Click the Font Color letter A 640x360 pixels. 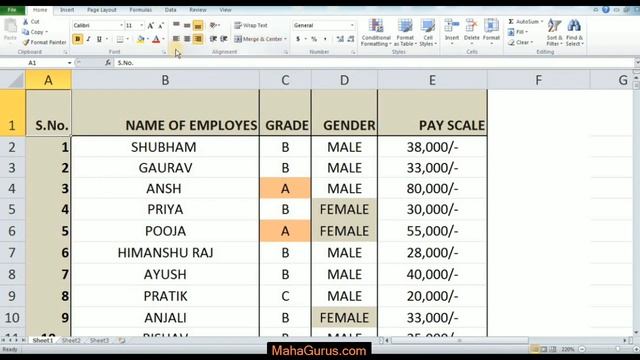pos(156,39)
